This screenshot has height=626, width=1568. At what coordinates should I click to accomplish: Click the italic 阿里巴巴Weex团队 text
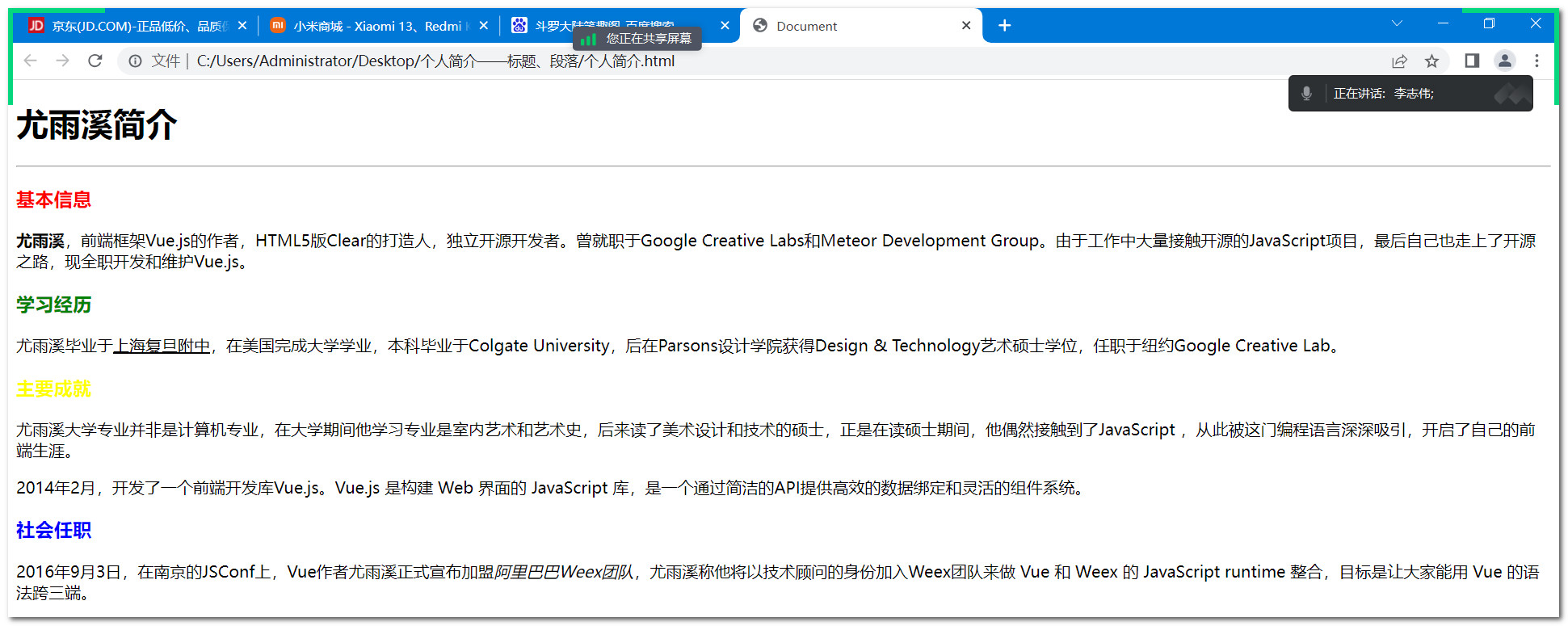[x=564, y=572]
